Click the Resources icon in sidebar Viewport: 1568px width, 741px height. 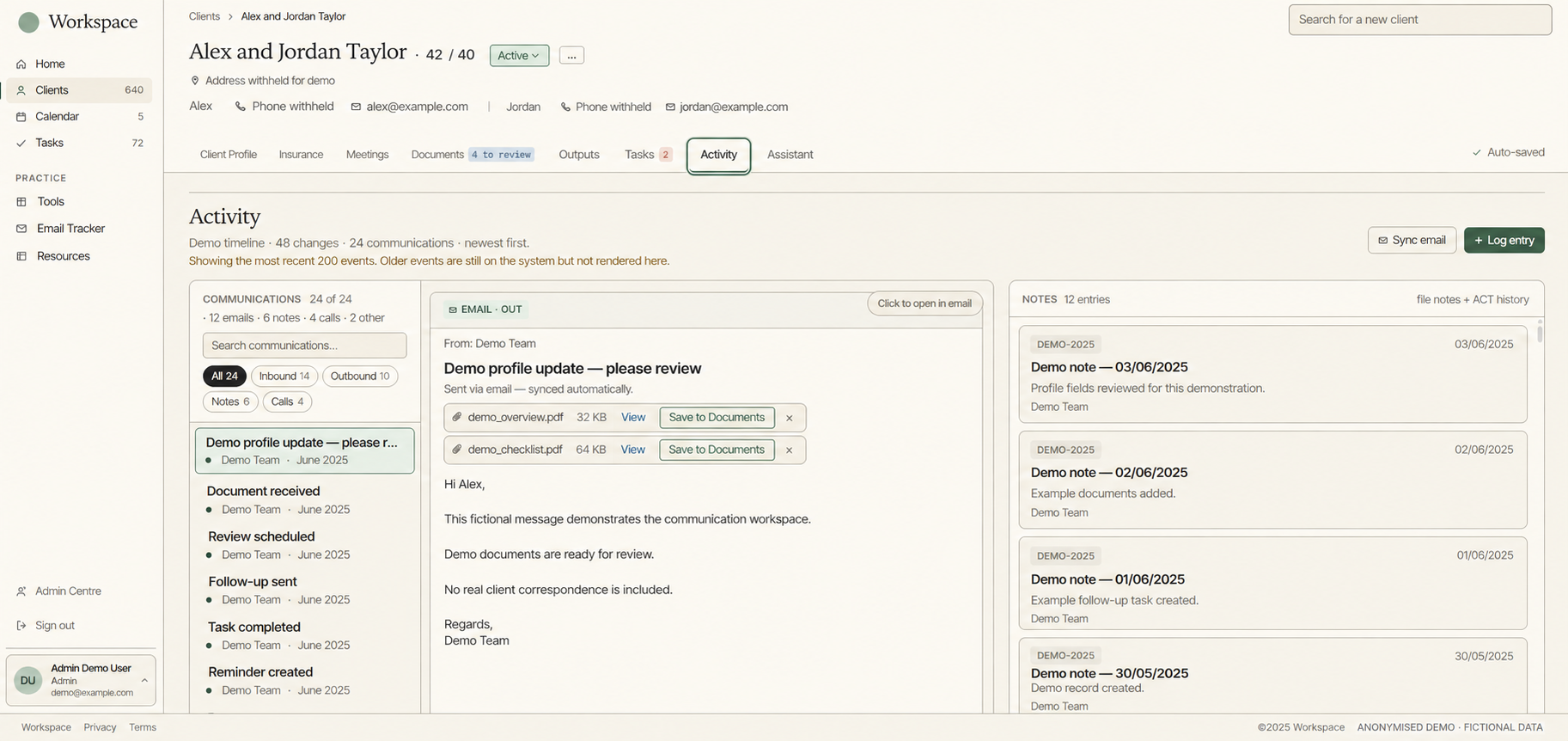pyautogui.click(x=22, y=256)
